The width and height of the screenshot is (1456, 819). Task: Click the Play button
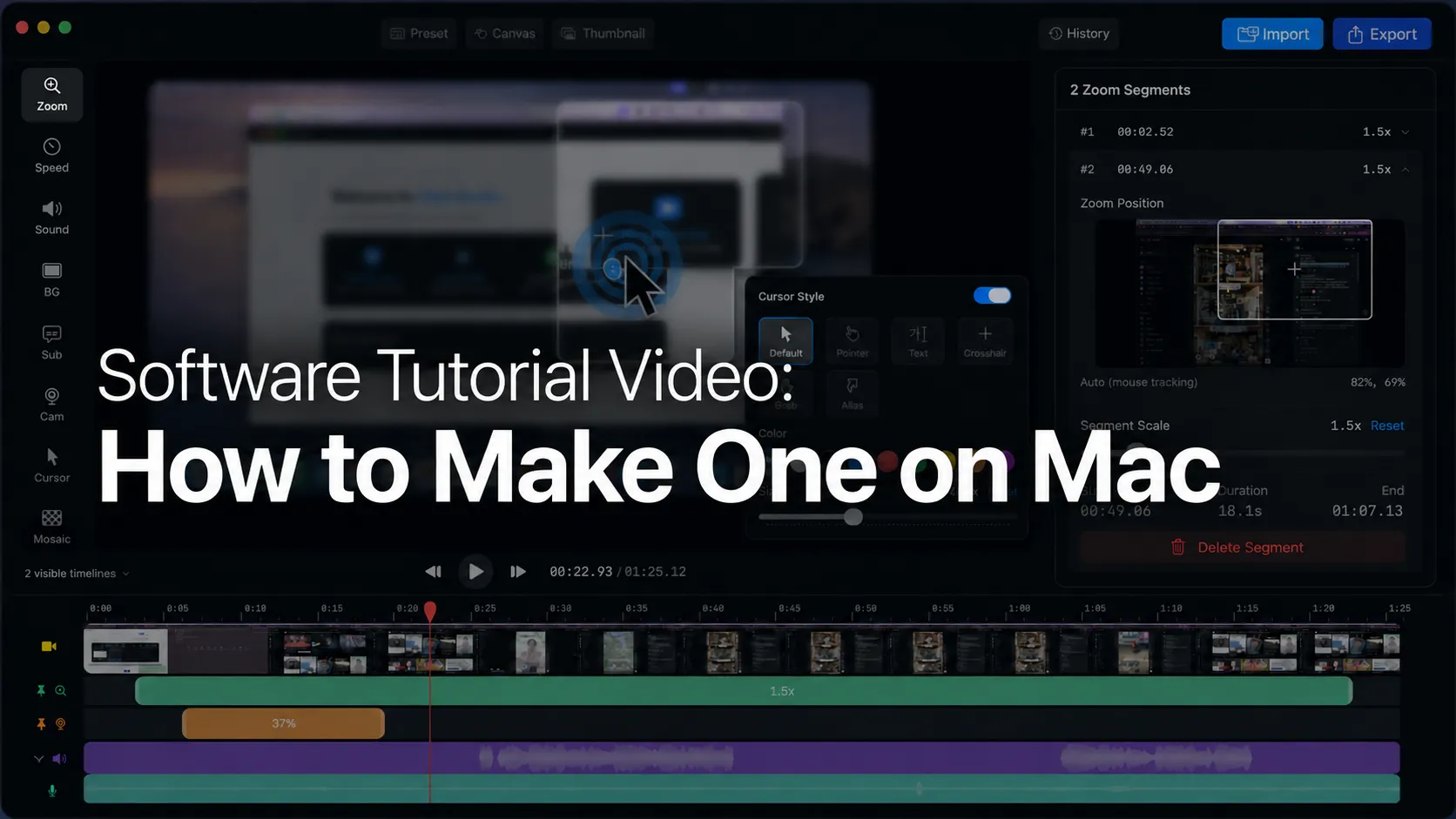coord(475,572)
